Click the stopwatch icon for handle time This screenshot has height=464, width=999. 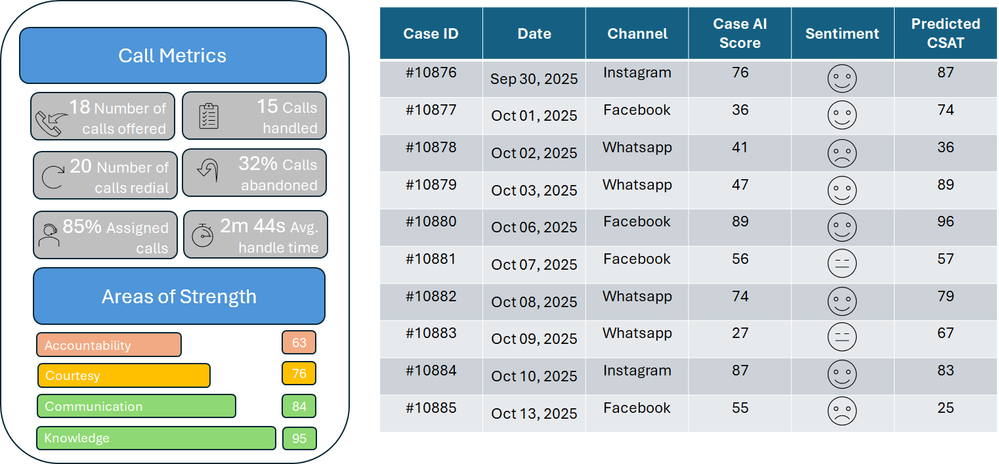point(203,235)
